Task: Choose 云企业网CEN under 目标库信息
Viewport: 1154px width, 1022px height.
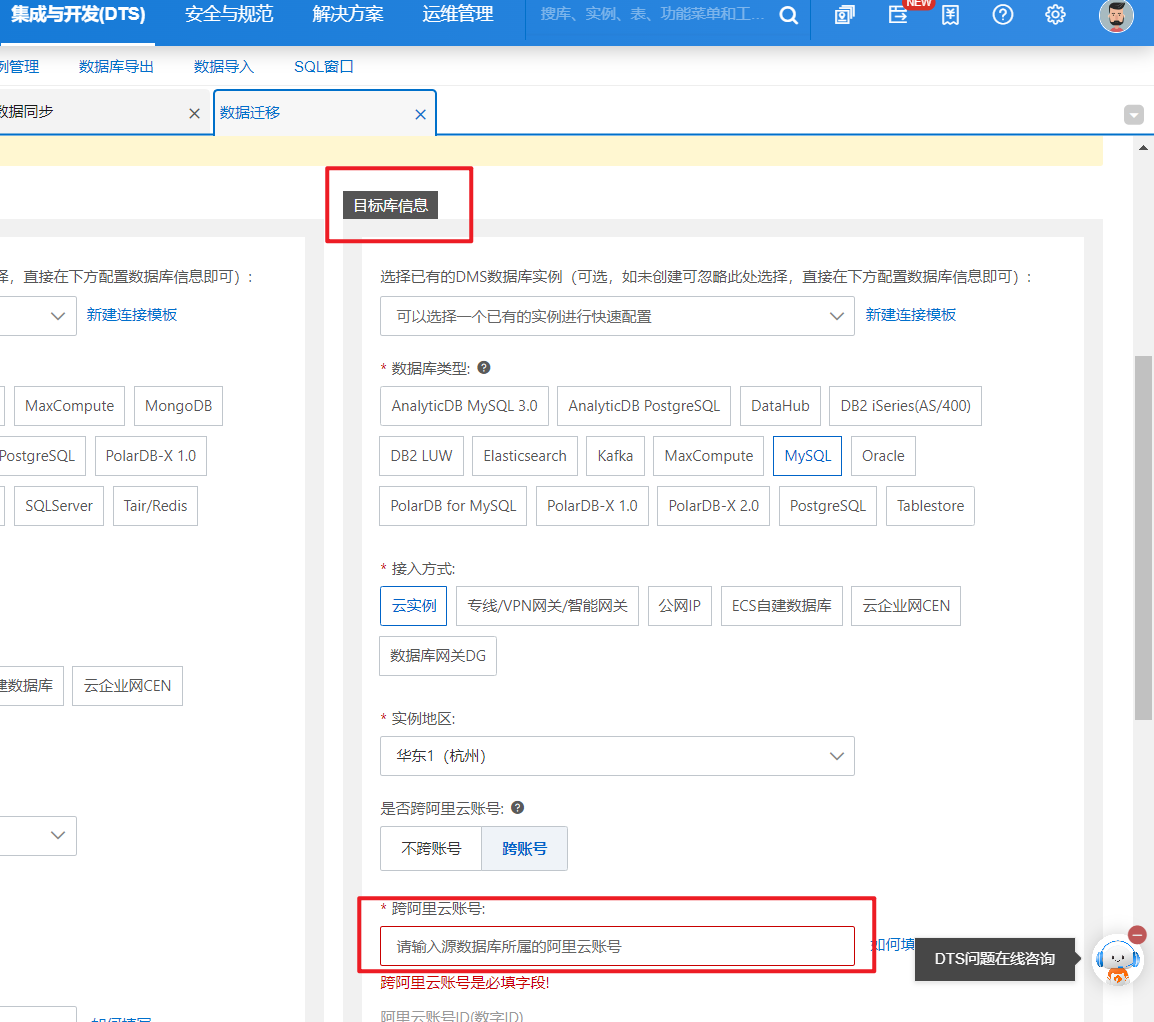Action: tap(906, 606)
